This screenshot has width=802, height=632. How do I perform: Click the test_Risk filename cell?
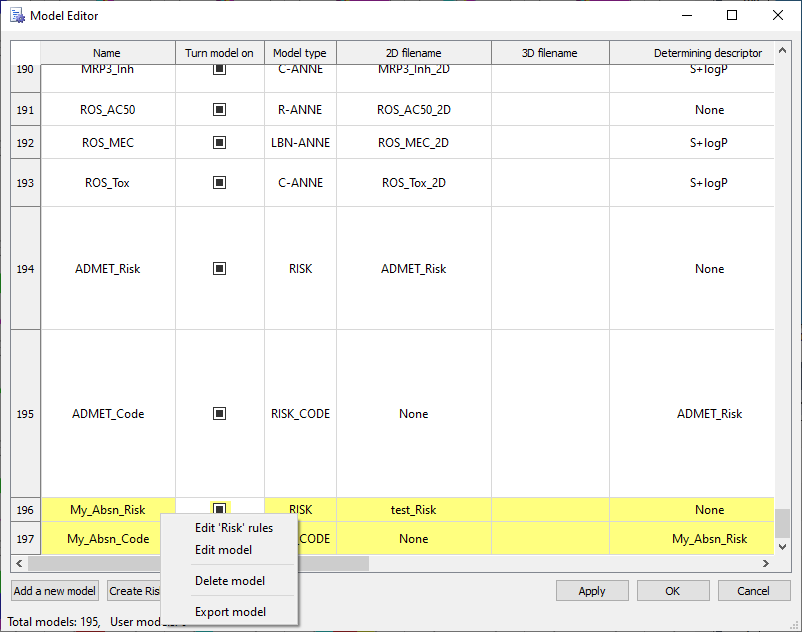pyautogui.click(x=414, y=510)
